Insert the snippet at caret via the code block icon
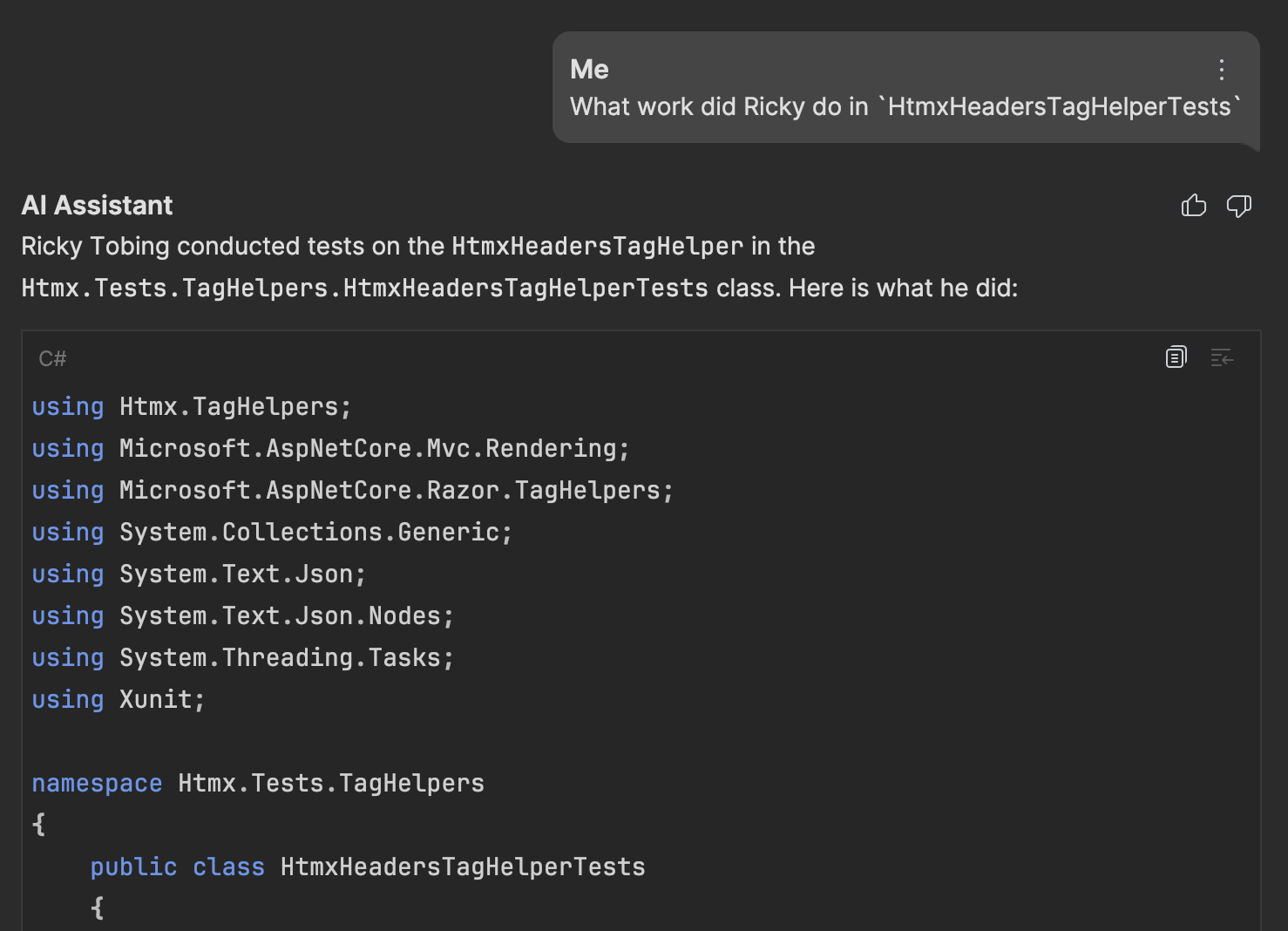Screen dimensions: 1288x931 [x=1223, y=357]
